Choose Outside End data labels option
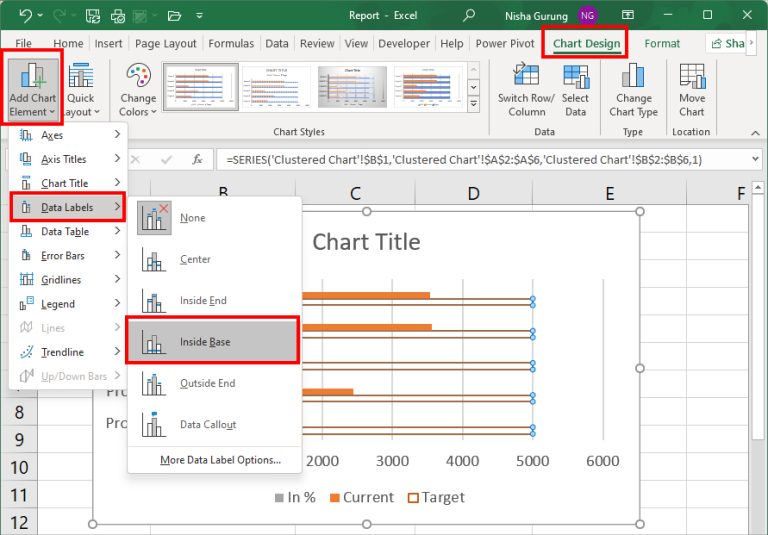The height and width of the screenshot is (535, 768). pos(215,383)
